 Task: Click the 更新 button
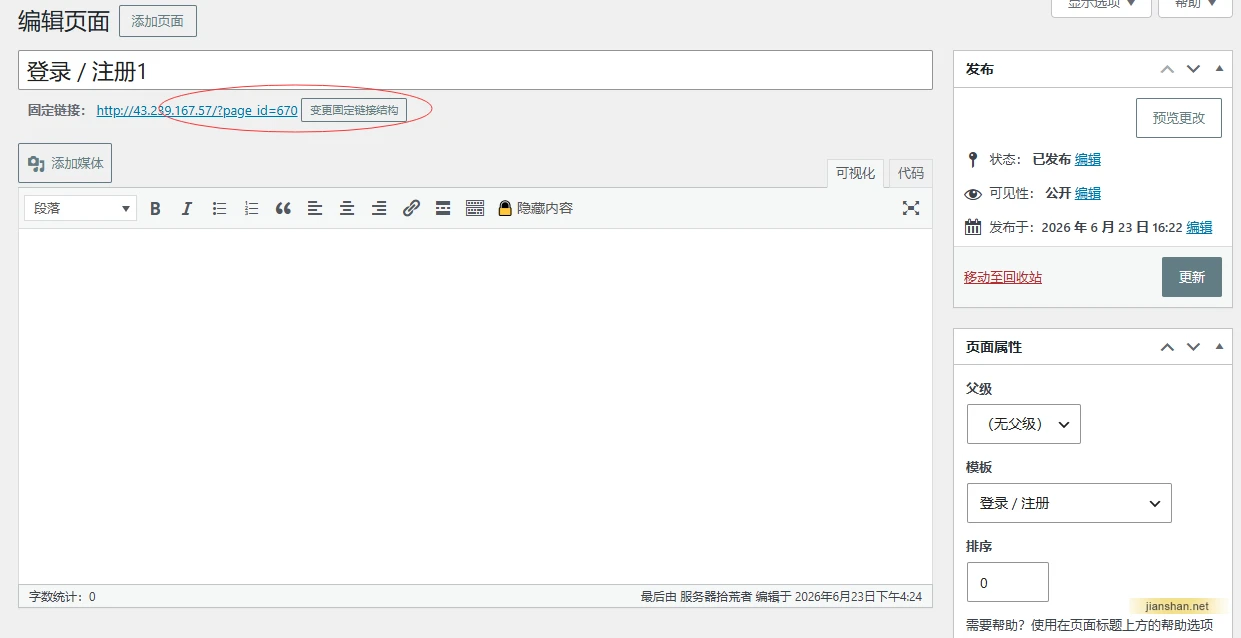pos(1192,277)
